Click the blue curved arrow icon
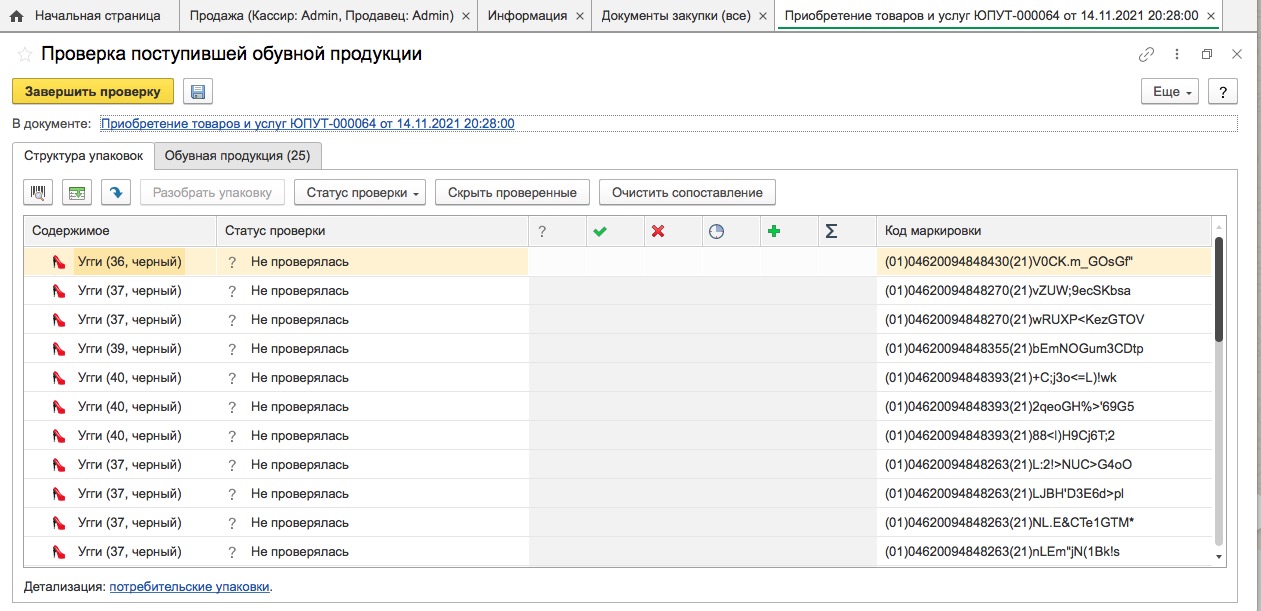This screenshot has width=1261, height=611. coord(116,192)
